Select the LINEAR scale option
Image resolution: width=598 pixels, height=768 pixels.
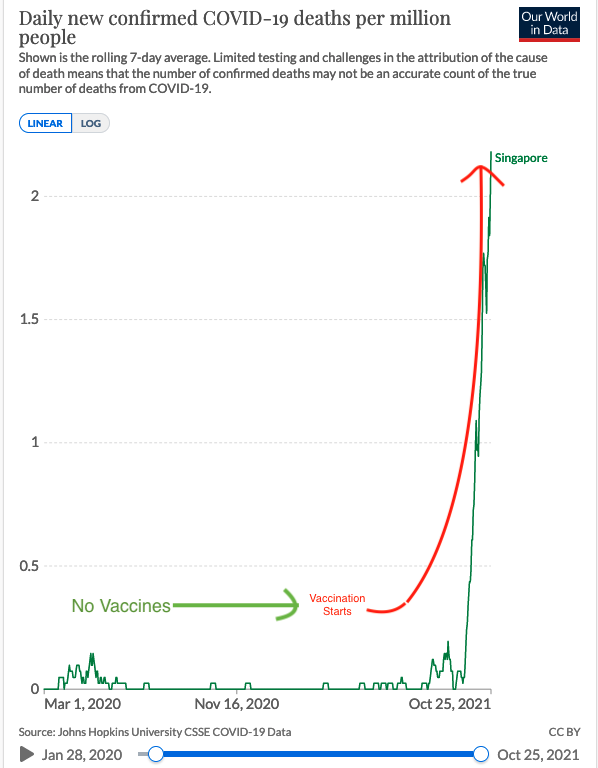pos(45,123)
